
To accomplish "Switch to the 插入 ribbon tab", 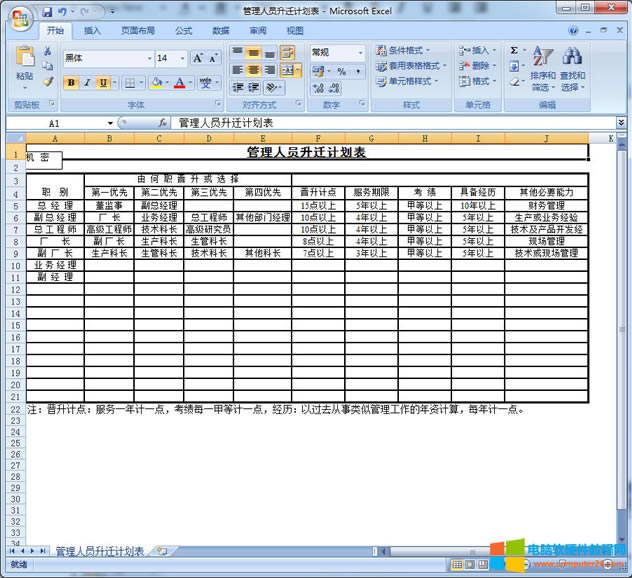I will (92, 31).
